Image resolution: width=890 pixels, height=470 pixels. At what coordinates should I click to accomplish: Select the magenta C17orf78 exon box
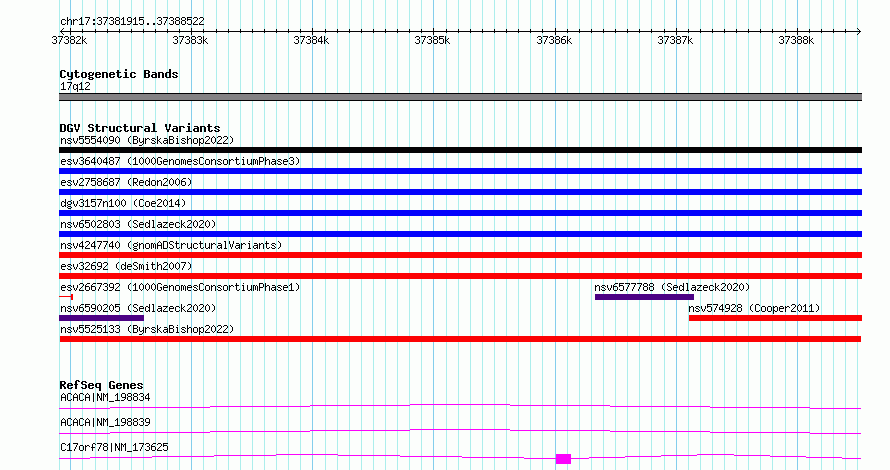point(563,459)
